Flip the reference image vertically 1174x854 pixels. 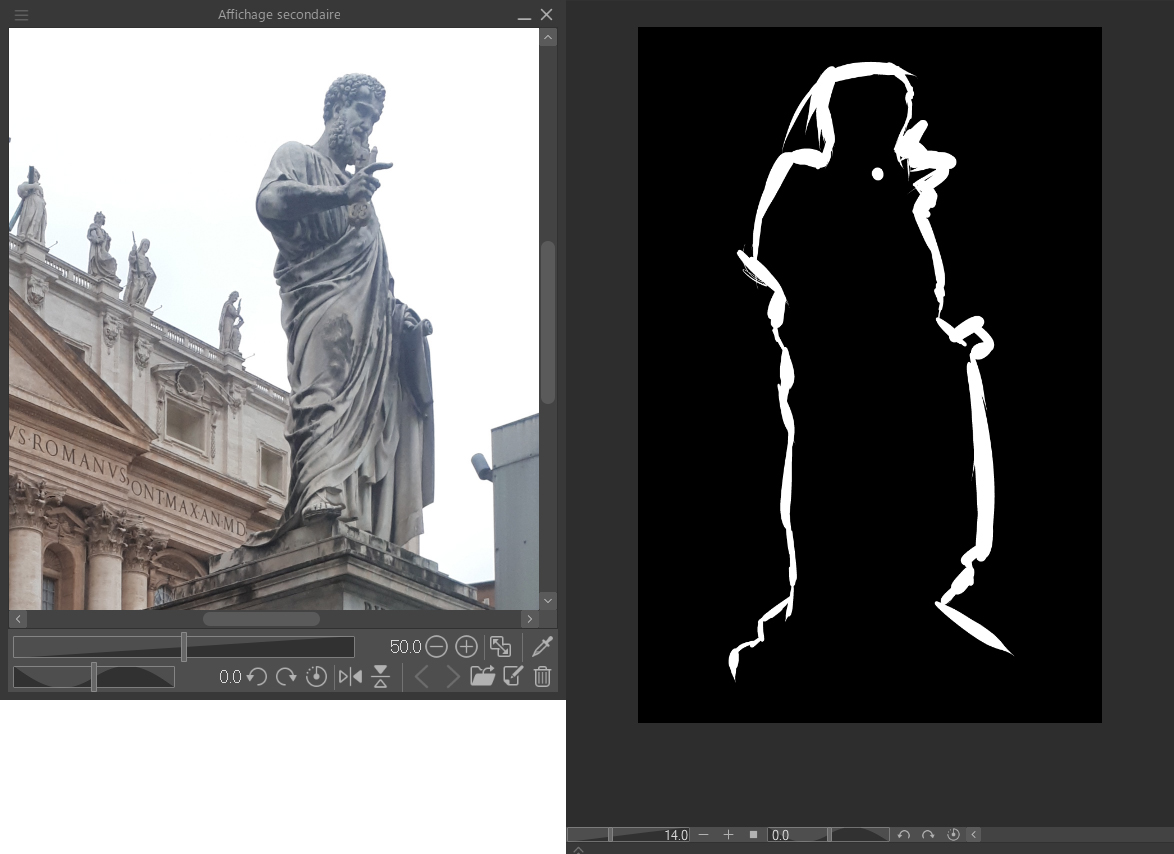(x=380, y=677)
